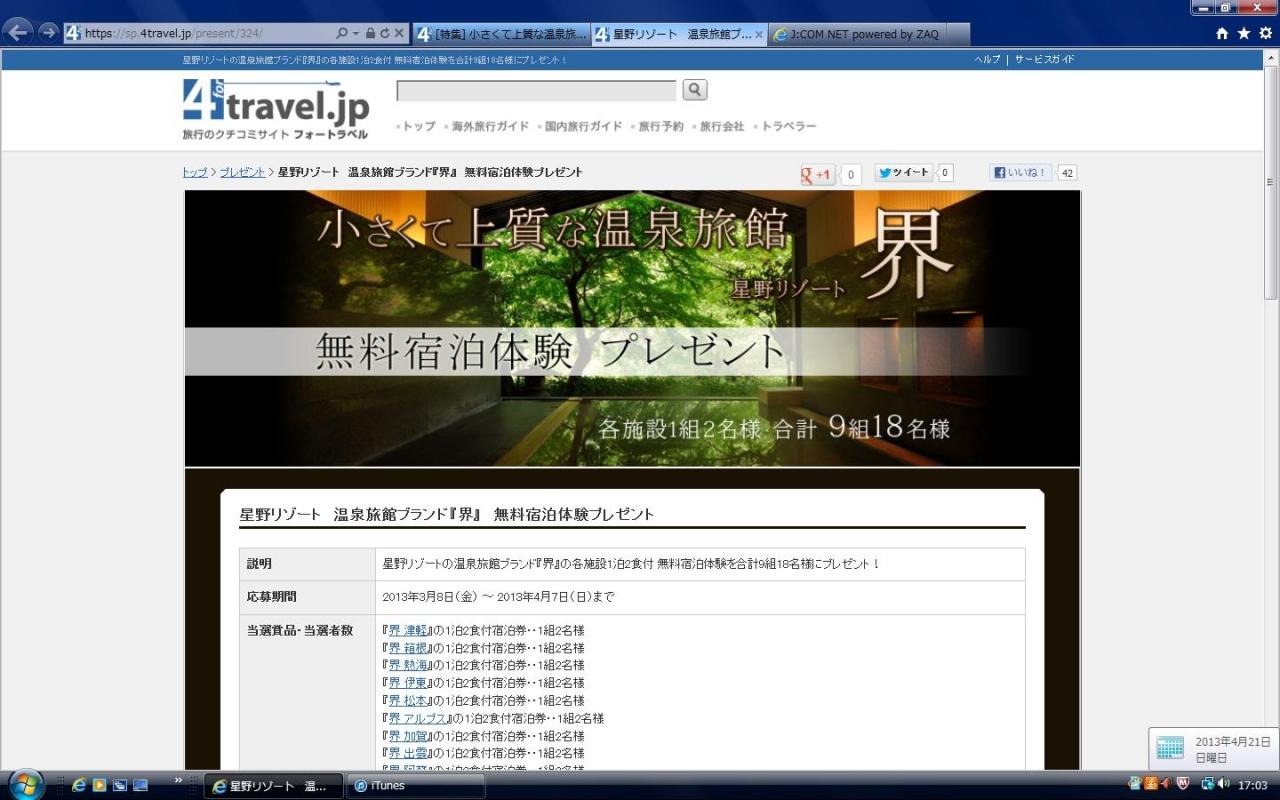This screenshot has height=800, width=1280.
Task: Click the network connection tray icon
Action: point(1207,784)
